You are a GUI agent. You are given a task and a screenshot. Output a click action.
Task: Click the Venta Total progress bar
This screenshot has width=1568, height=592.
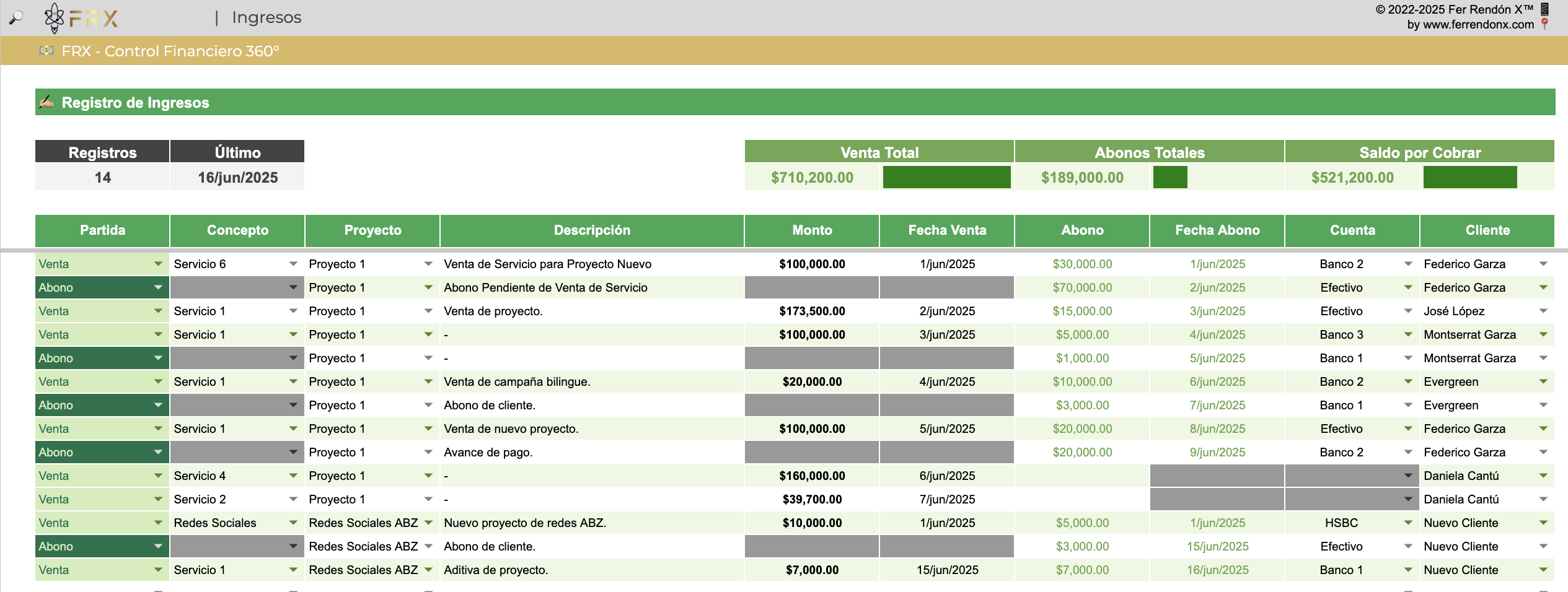(946, 177)
